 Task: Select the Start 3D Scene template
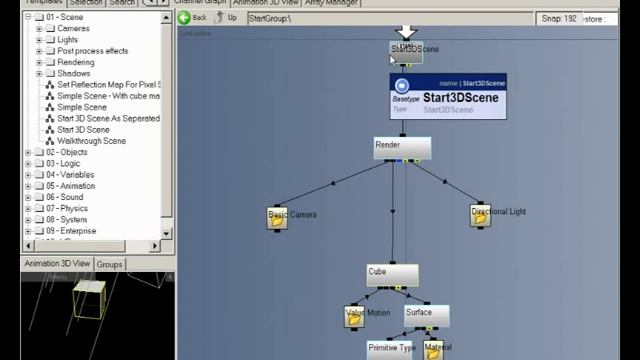point(83,130)
